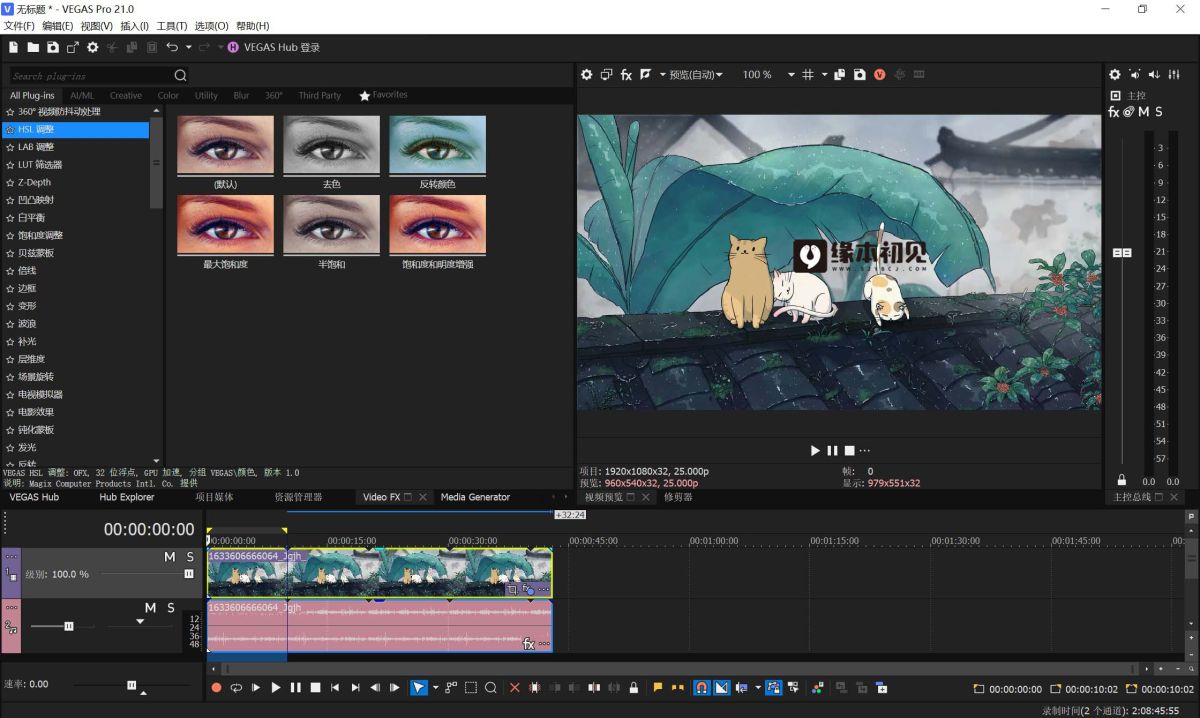Create a new project with the toolbar icon
This screenshot has width=1200, height=718.
click(13, 47)
